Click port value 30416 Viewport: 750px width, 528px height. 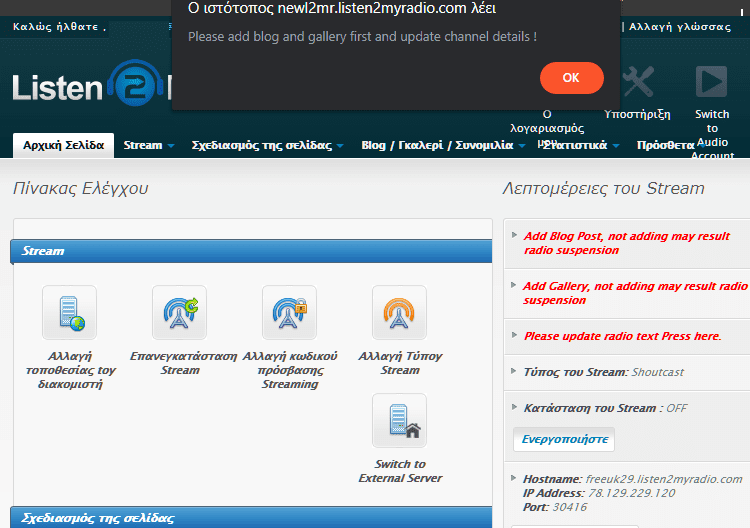[x=569, y=507]
